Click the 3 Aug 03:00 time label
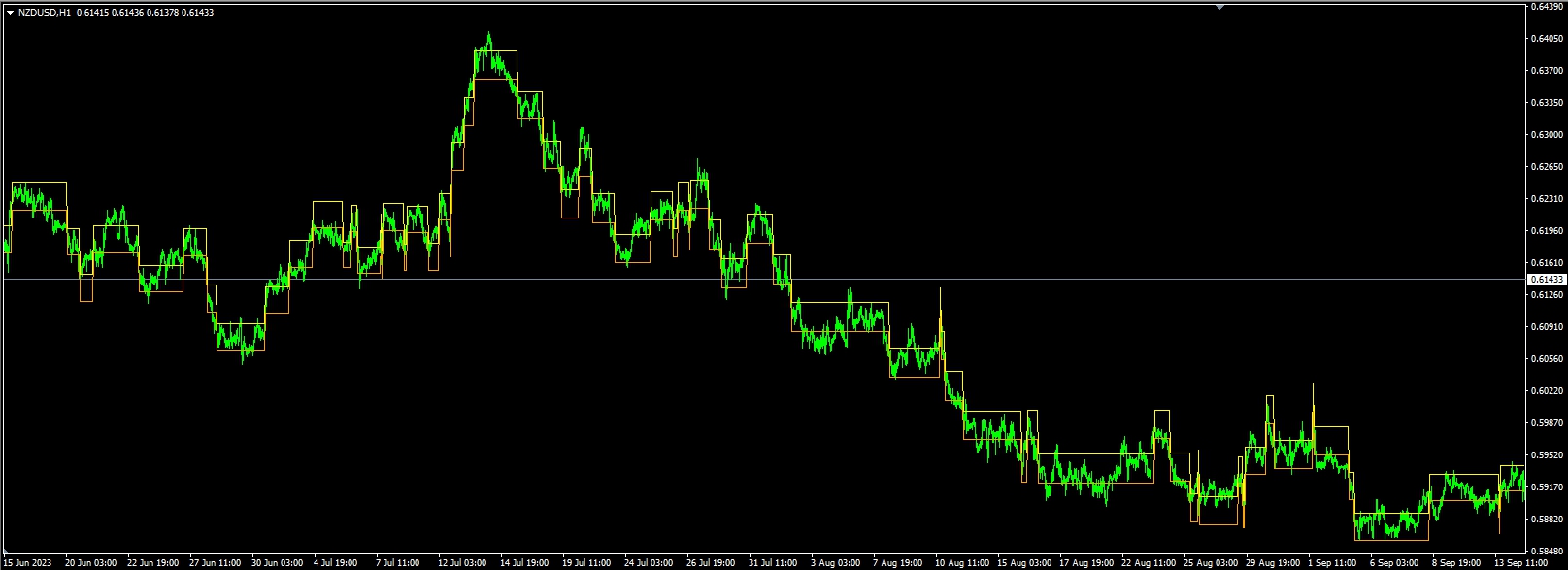1568x570 pixels. [x=834, y=562]
